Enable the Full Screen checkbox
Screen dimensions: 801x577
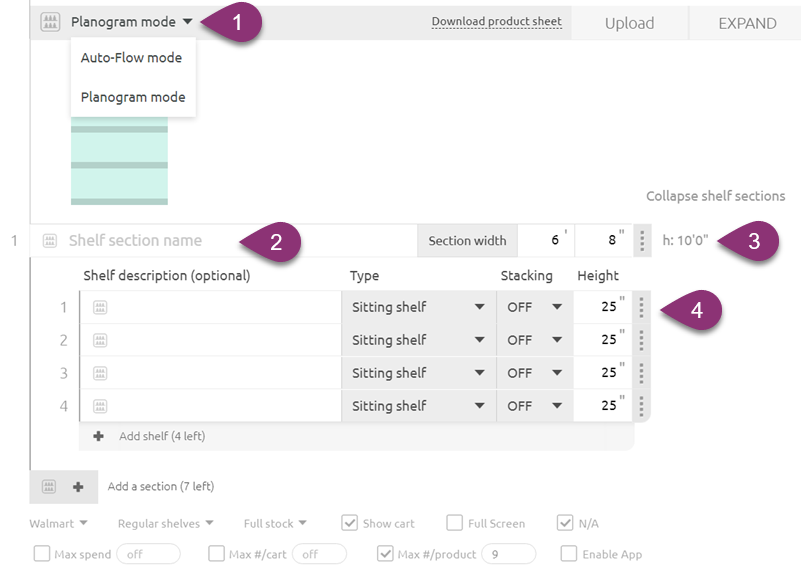tap(454, 523)
